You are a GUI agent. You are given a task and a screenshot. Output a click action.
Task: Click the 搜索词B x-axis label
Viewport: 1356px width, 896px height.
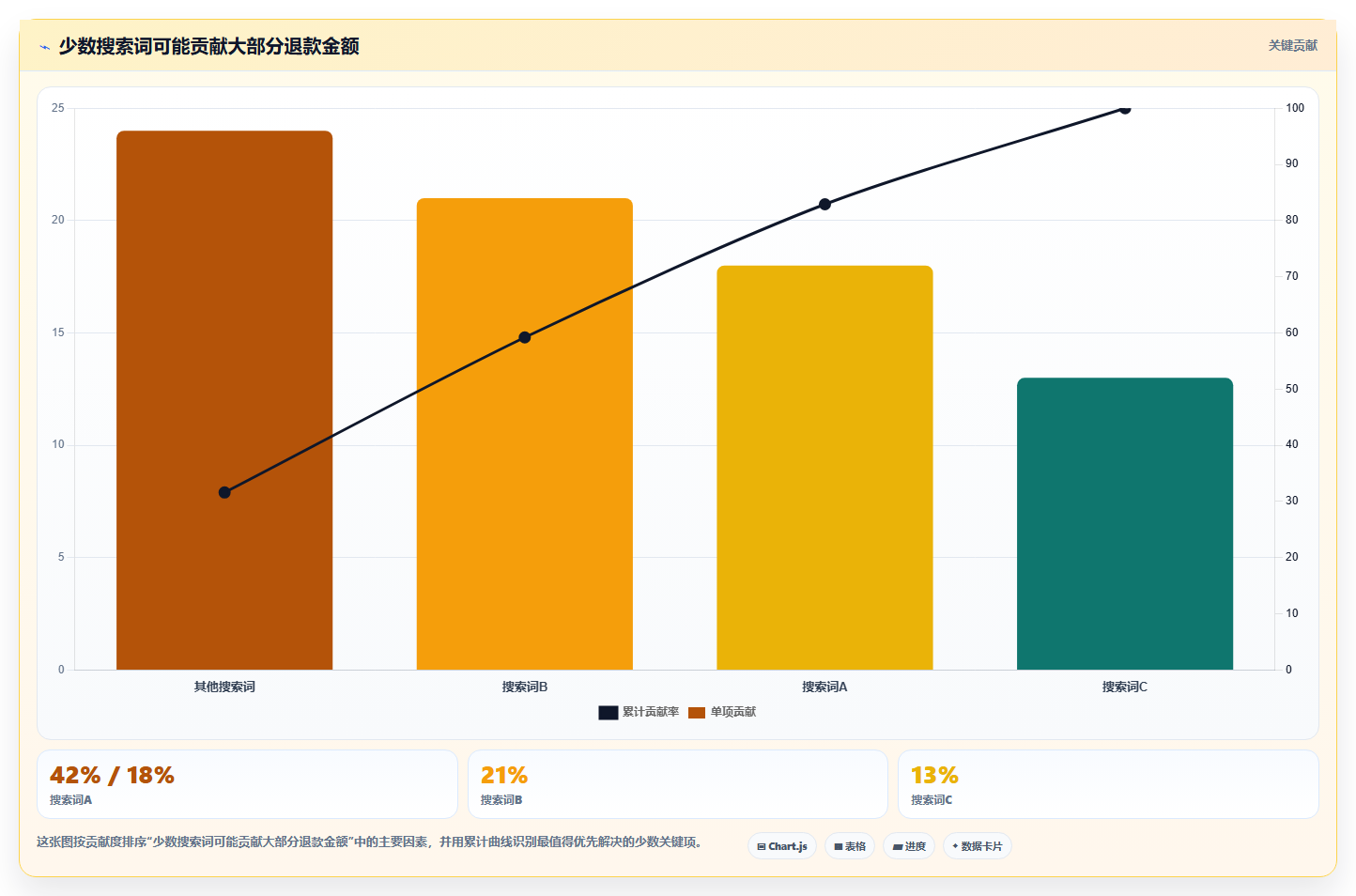pos(525,687)
